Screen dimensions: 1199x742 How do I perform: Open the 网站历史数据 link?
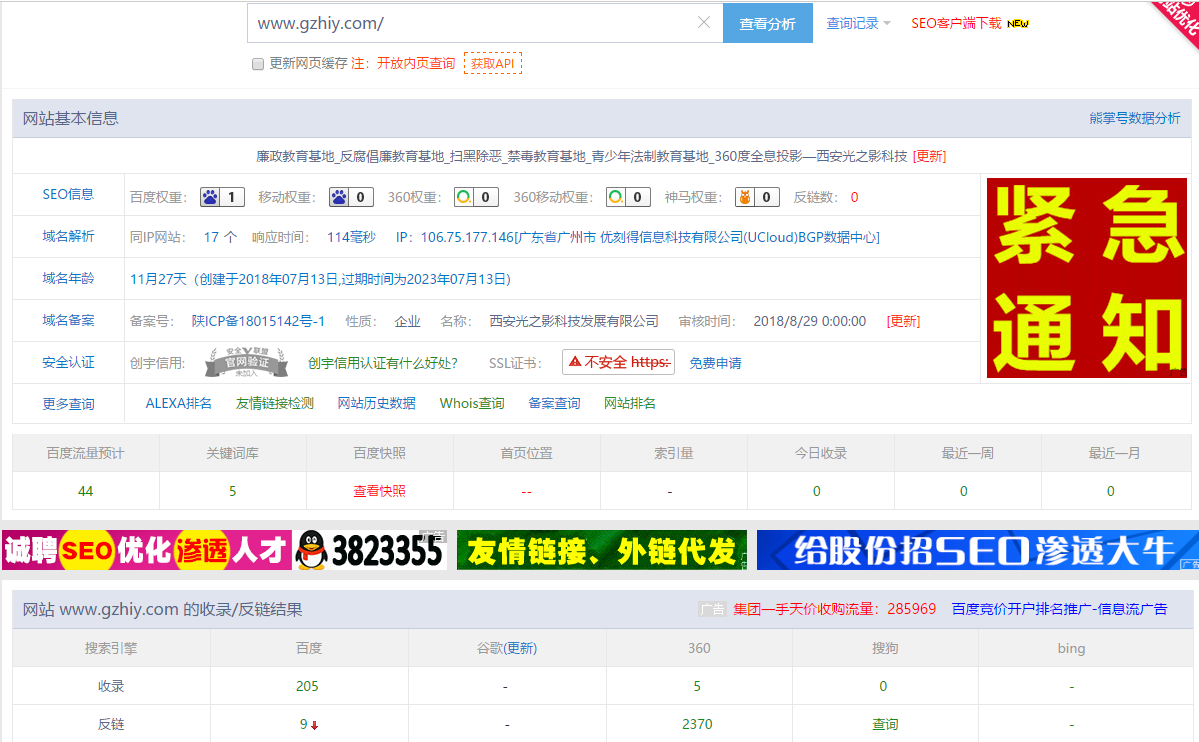[x=377, y=403]
